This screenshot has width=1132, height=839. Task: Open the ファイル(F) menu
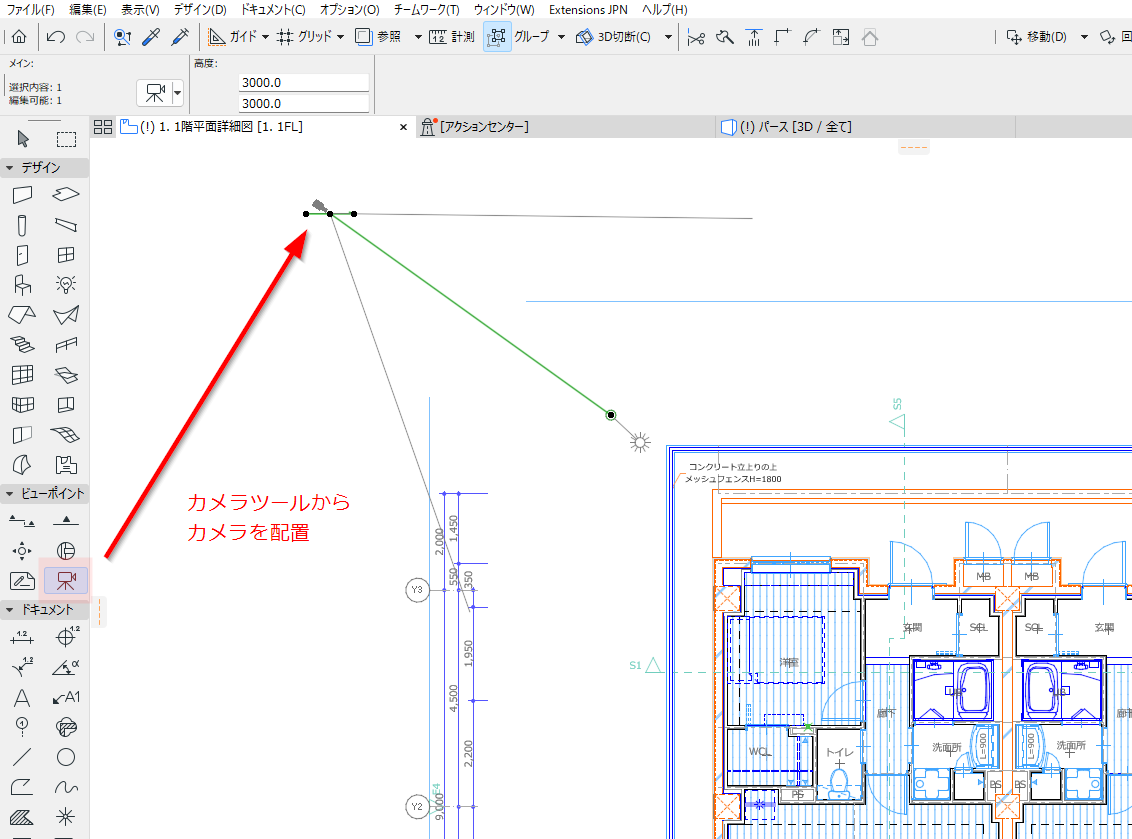(x=30, y=9)
